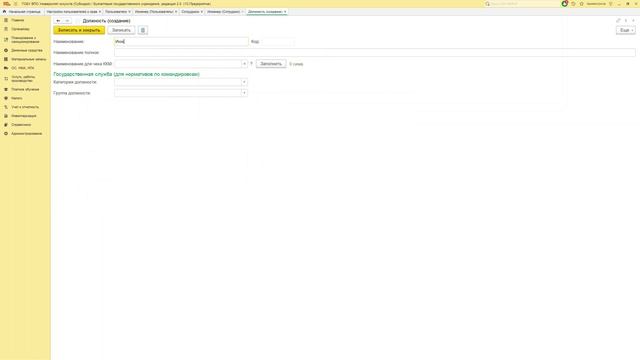Switch to the Начальная страница tab
640x360 pixels.
pyautogui.click(x=22, y=12)
